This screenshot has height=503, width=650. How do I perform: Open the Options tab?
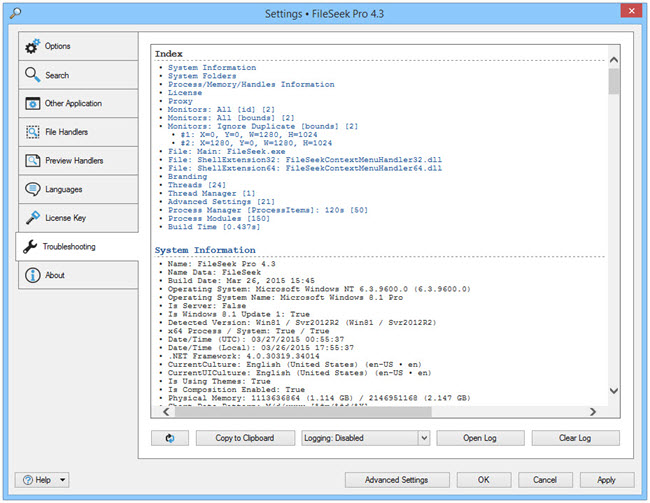(78, 46)
